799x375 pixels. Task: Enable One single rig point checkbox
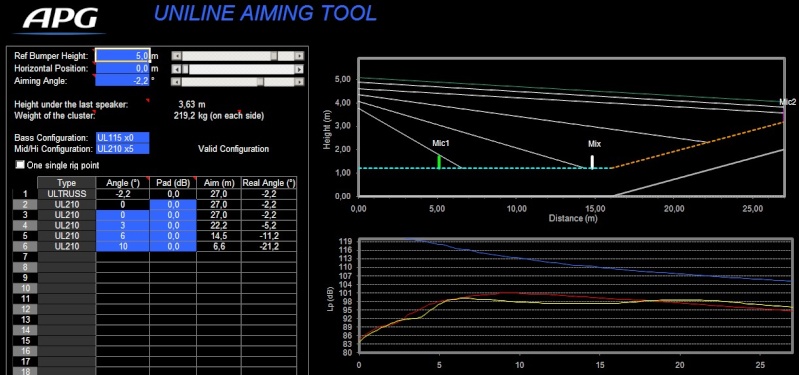pos(20,165)
